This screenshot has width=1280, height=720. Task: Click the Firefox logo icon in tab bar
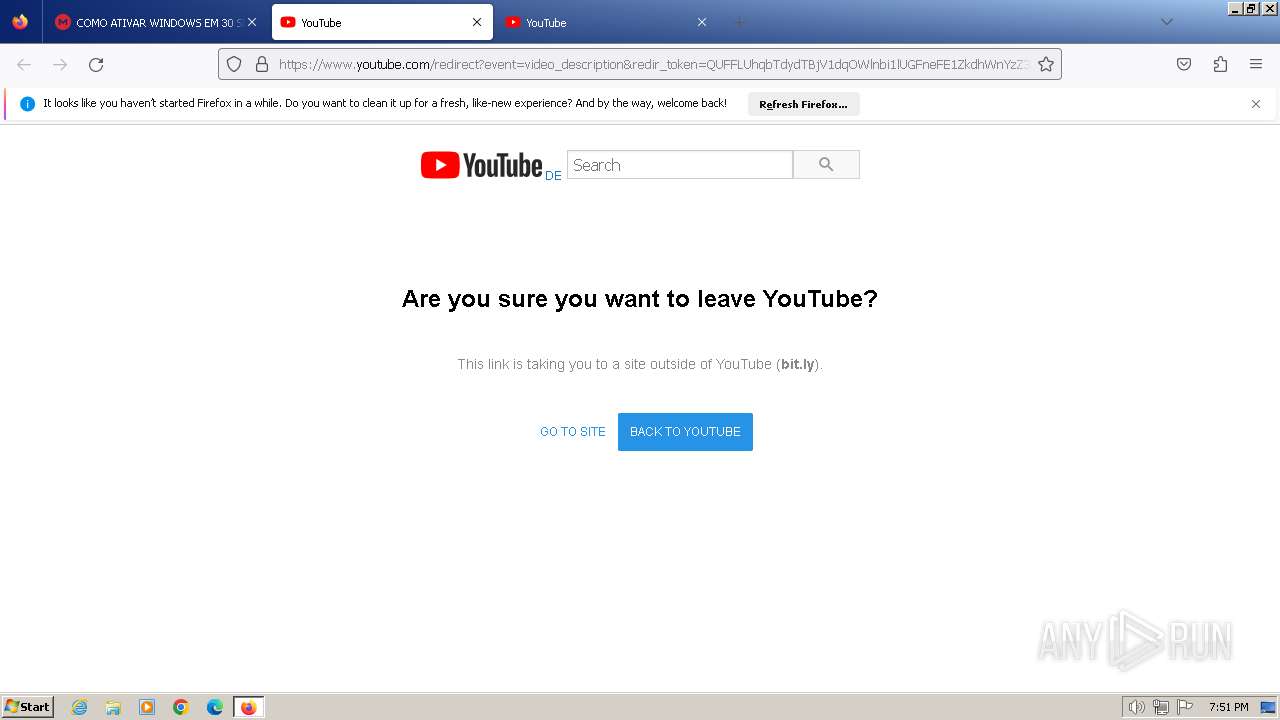coord(20,22)
